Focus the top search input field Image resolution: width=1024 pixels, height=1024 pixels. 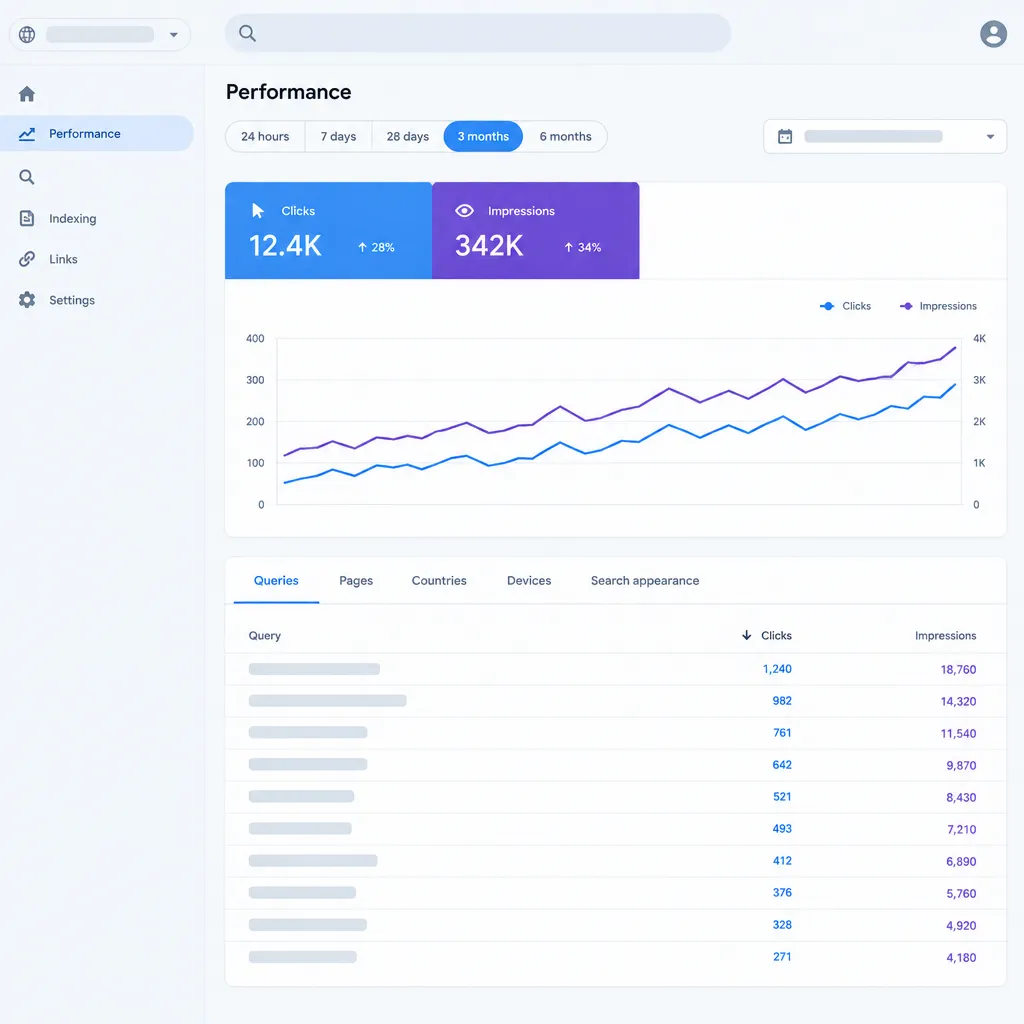(x=478, y=33)
